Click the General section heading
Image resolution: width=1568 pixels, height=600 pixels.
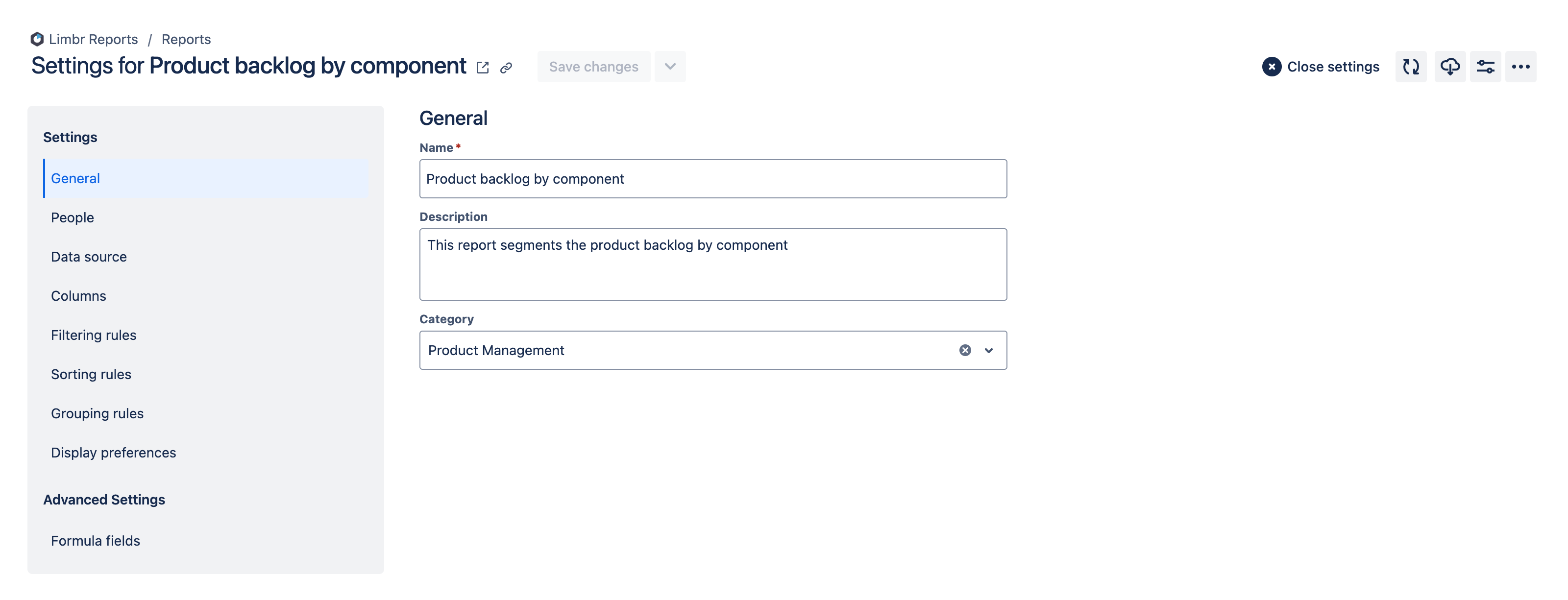point(453,118)
